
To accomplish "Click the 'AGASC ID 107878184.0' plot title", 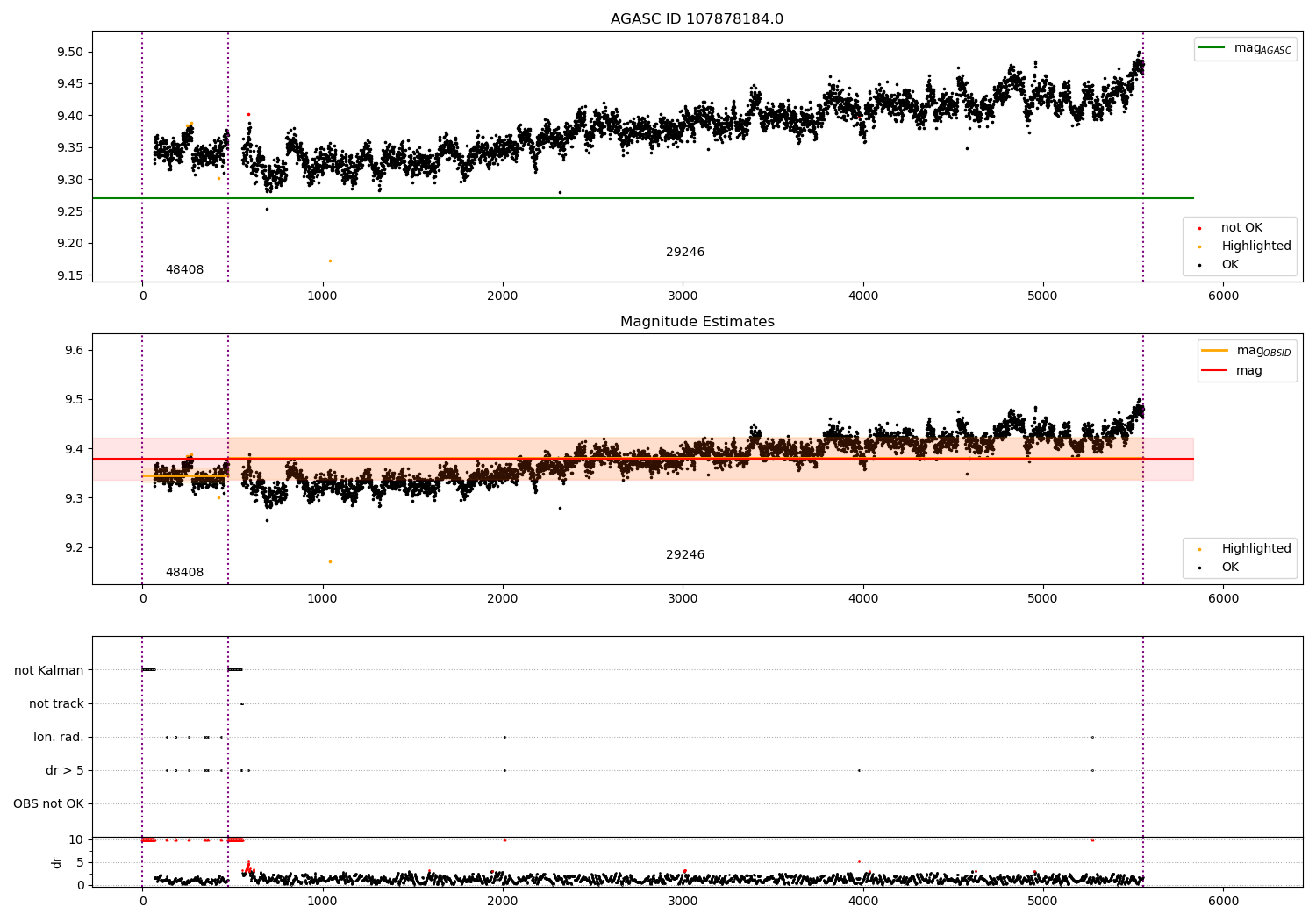I will click(697, 19).
